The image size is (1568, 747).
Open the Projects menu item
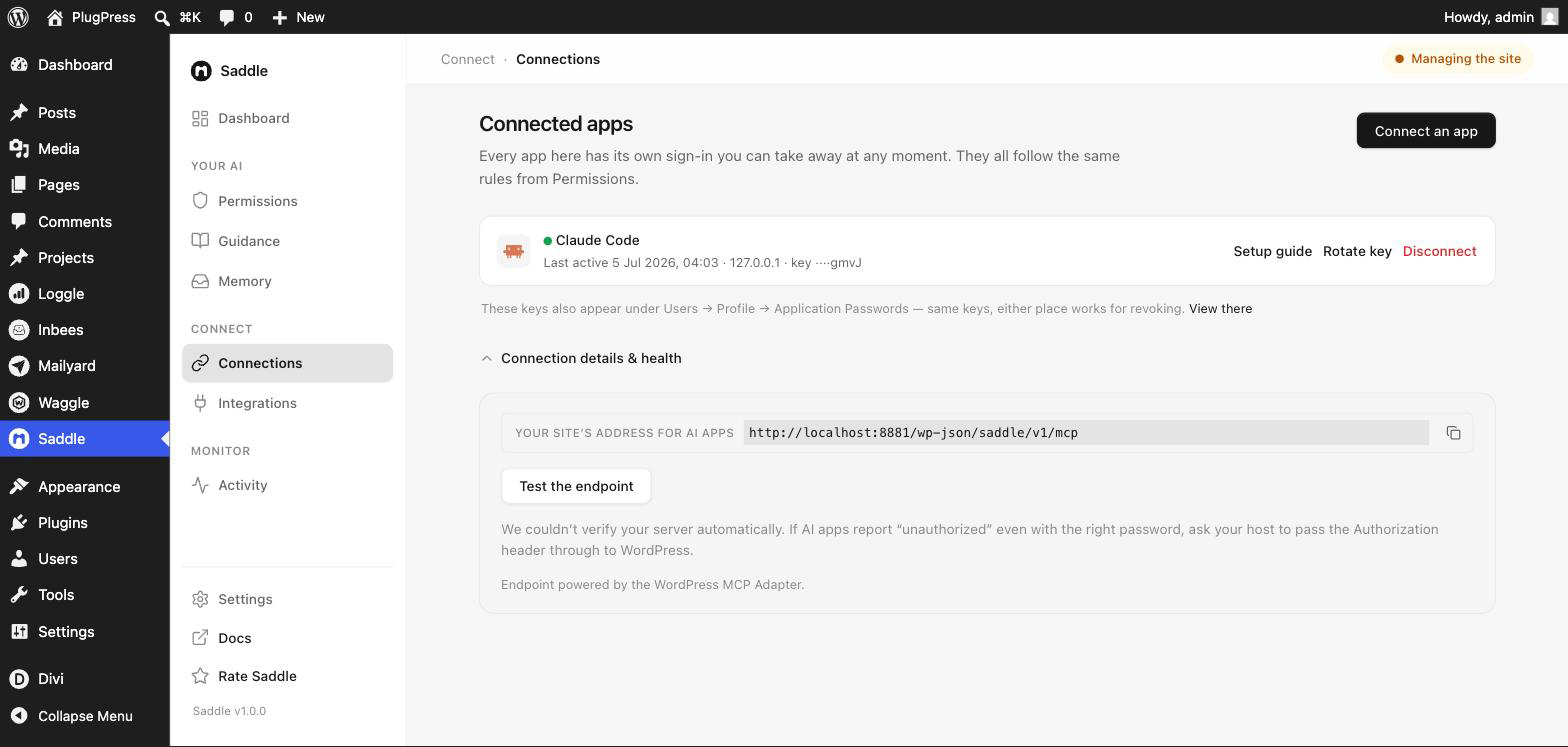[85, 258]
